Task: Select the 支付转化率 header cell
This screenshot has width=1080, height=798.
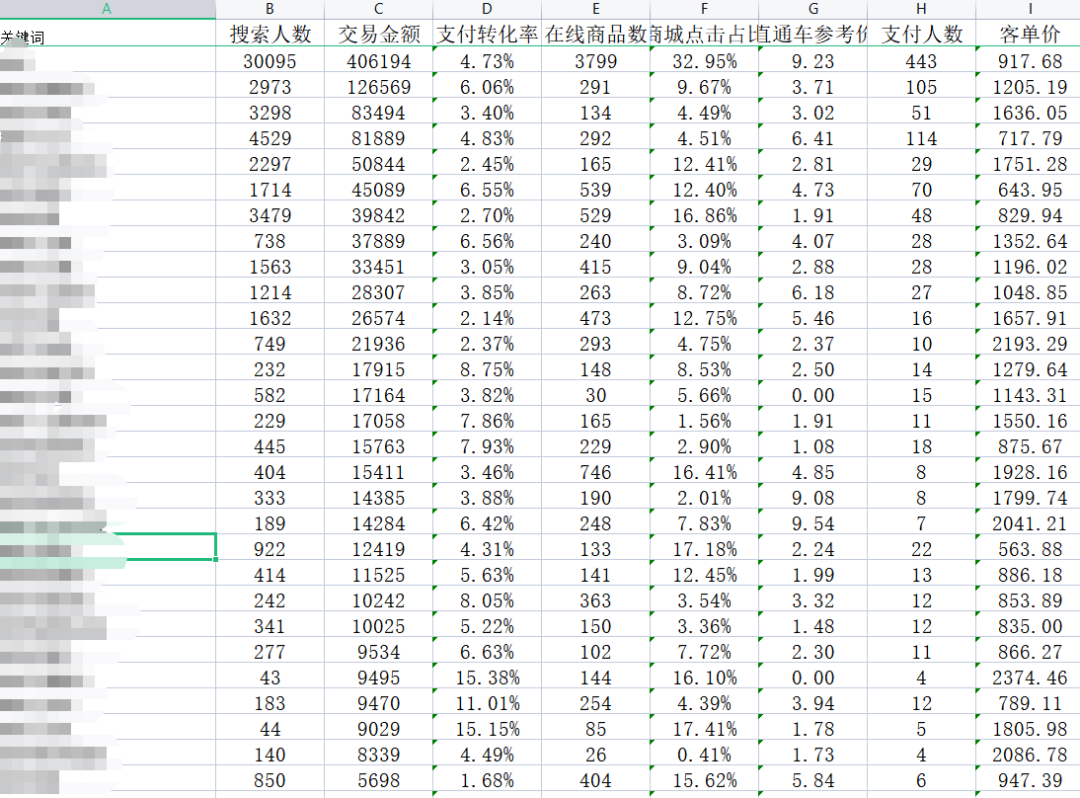Action: pos(487,35)
